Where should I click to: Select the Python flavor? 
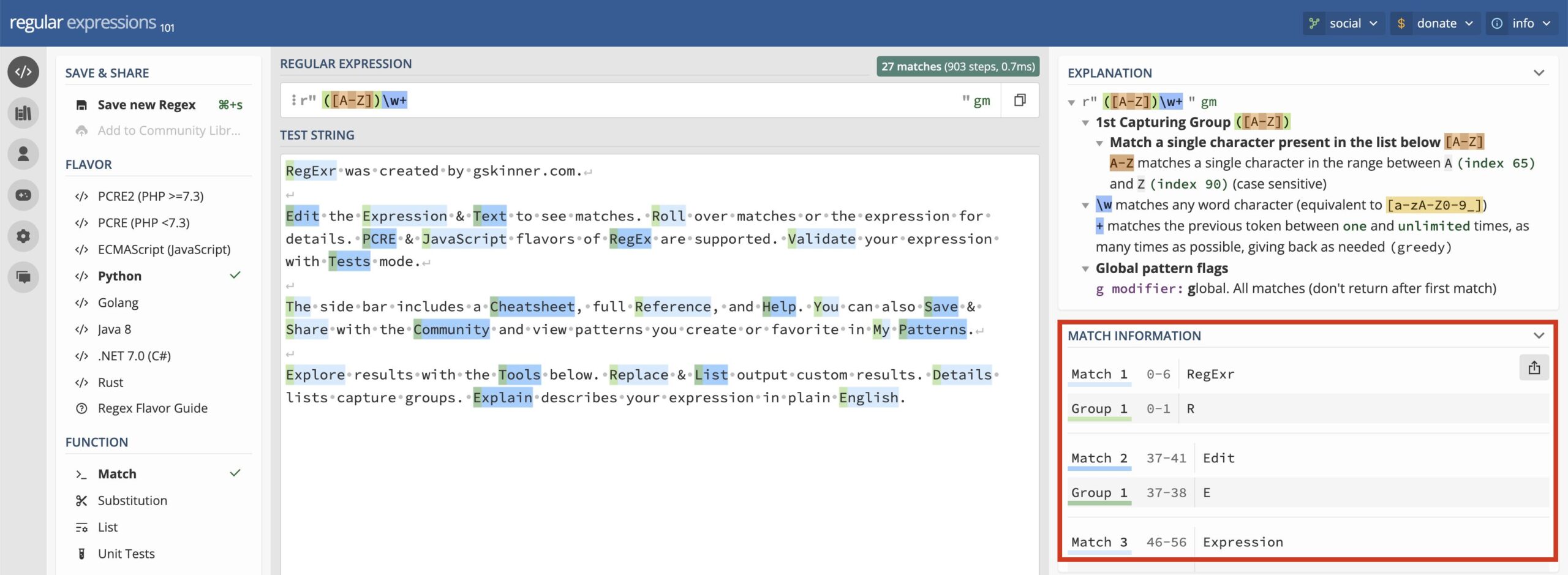[x=119, y=276]
